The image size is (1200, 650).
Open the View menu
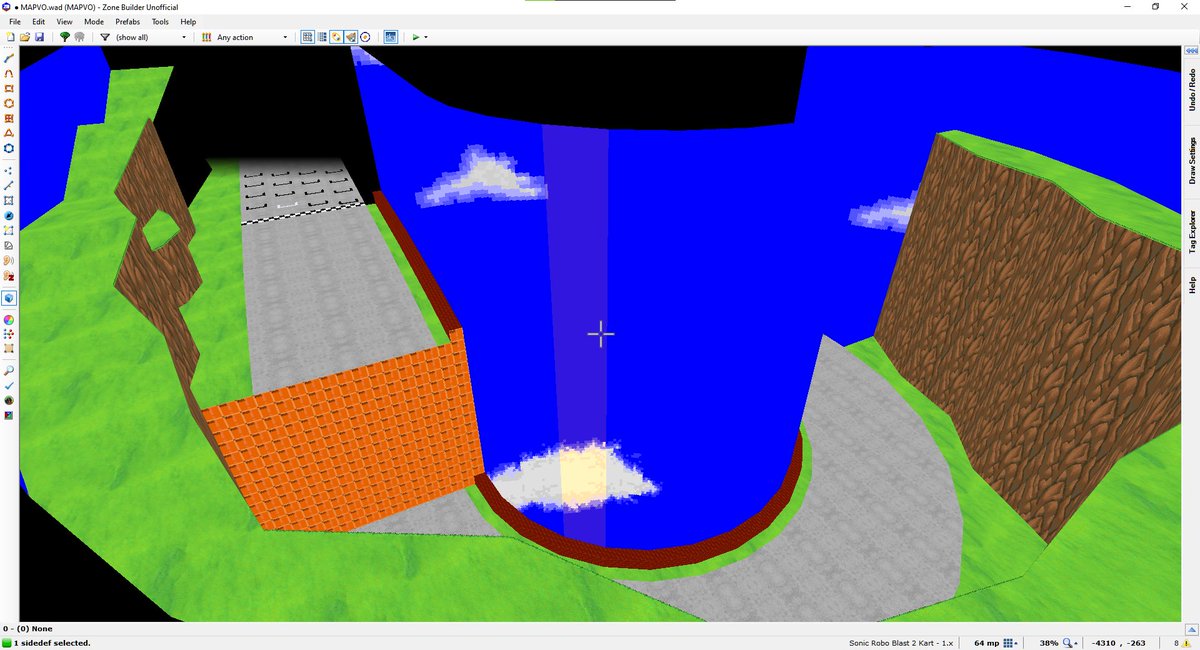pyautogui.click(x=64, y=21)
